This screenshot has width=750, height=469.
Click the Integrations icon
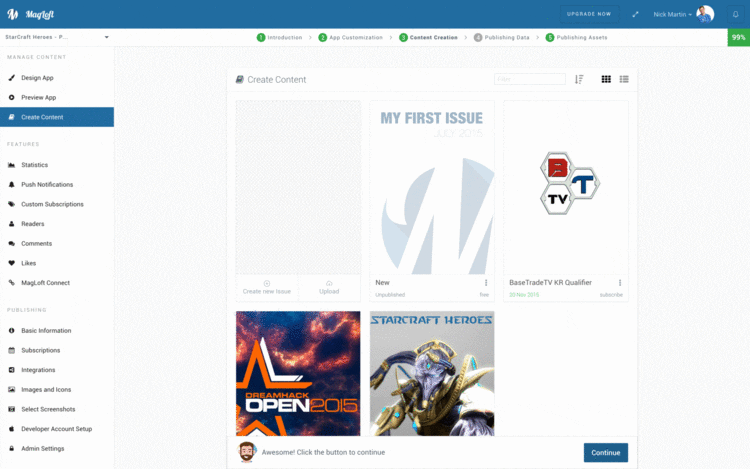[11, 370]
